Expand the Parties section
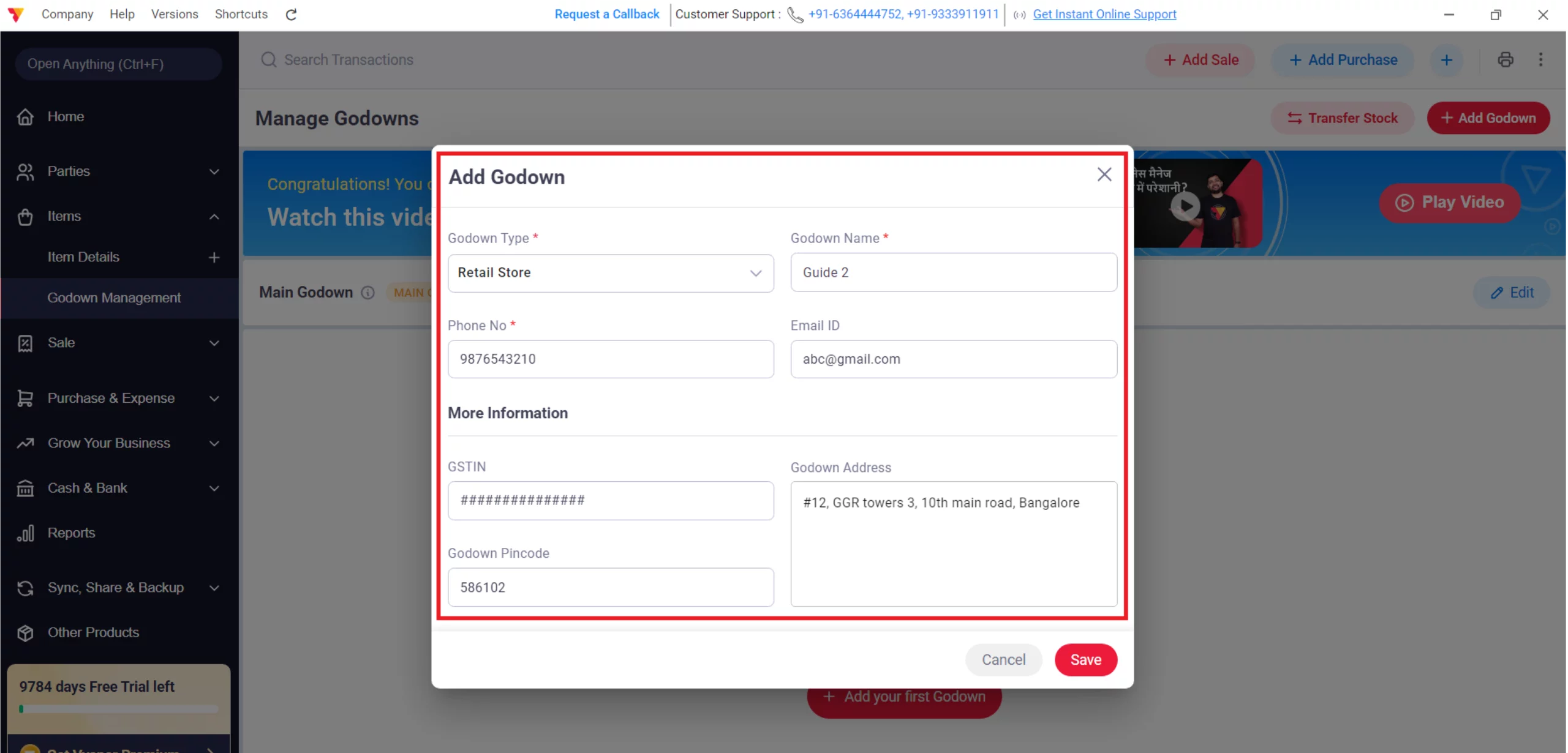Screen dimensions: 1568x753 [x=213, y=172]
